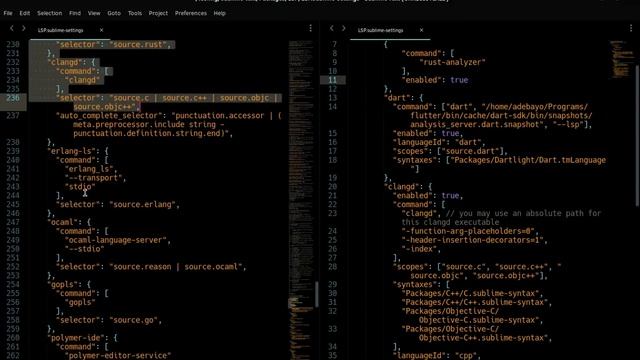Click "source.reason | source.ocaml" value
Image resolution: width=640 pixels, height=360 pixels.
coord(176,267)
